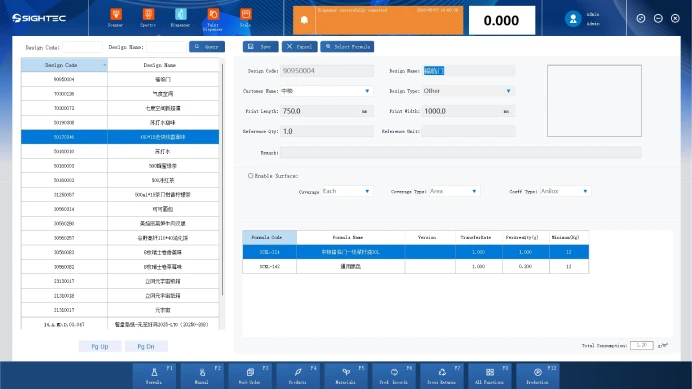692x389 pixels.
Task: Expand the Design Type dropdown showing Other
Action: [508, 91]
